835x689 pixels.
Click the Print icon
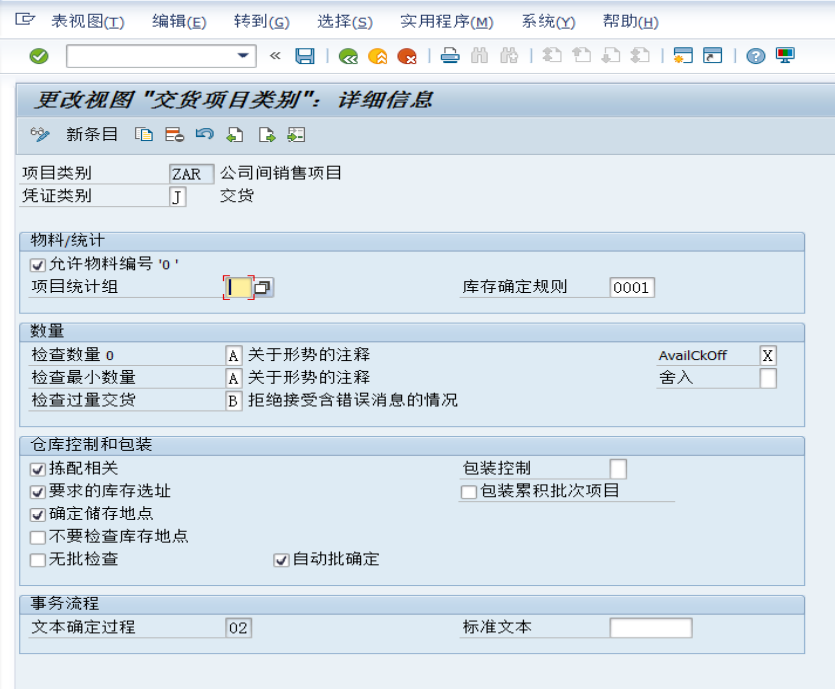point(450,55)
